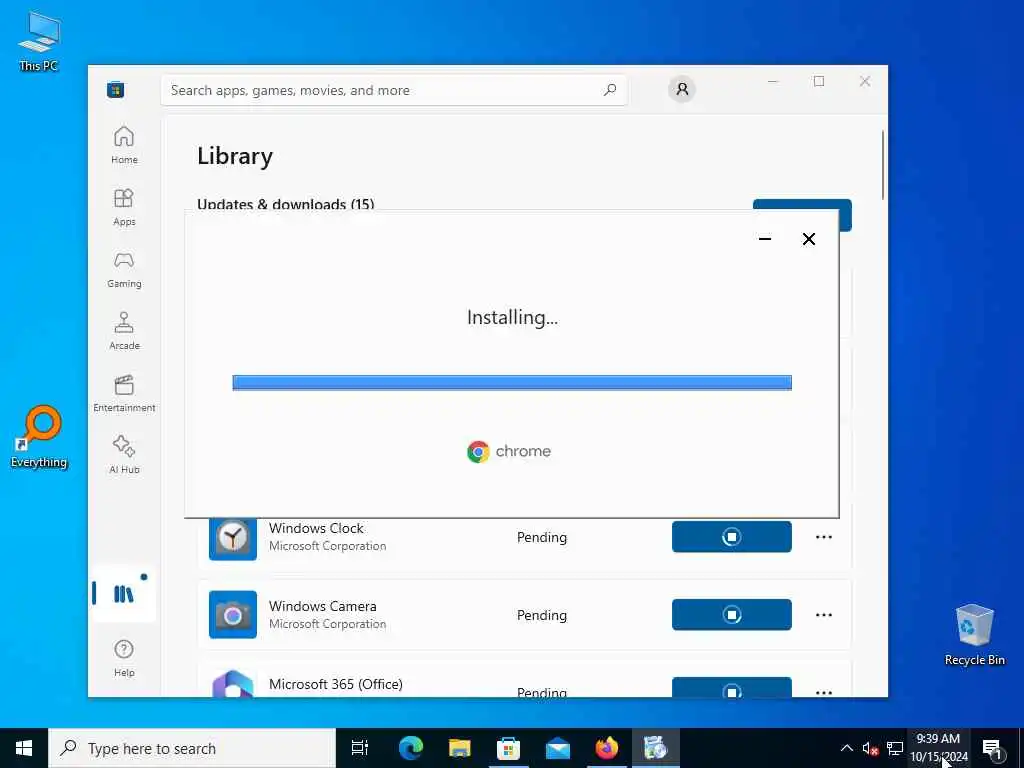This screenshot has height=768, width=1024.
Task: Stop the Windows Clock pending download
Action: (x=731, y=537)
